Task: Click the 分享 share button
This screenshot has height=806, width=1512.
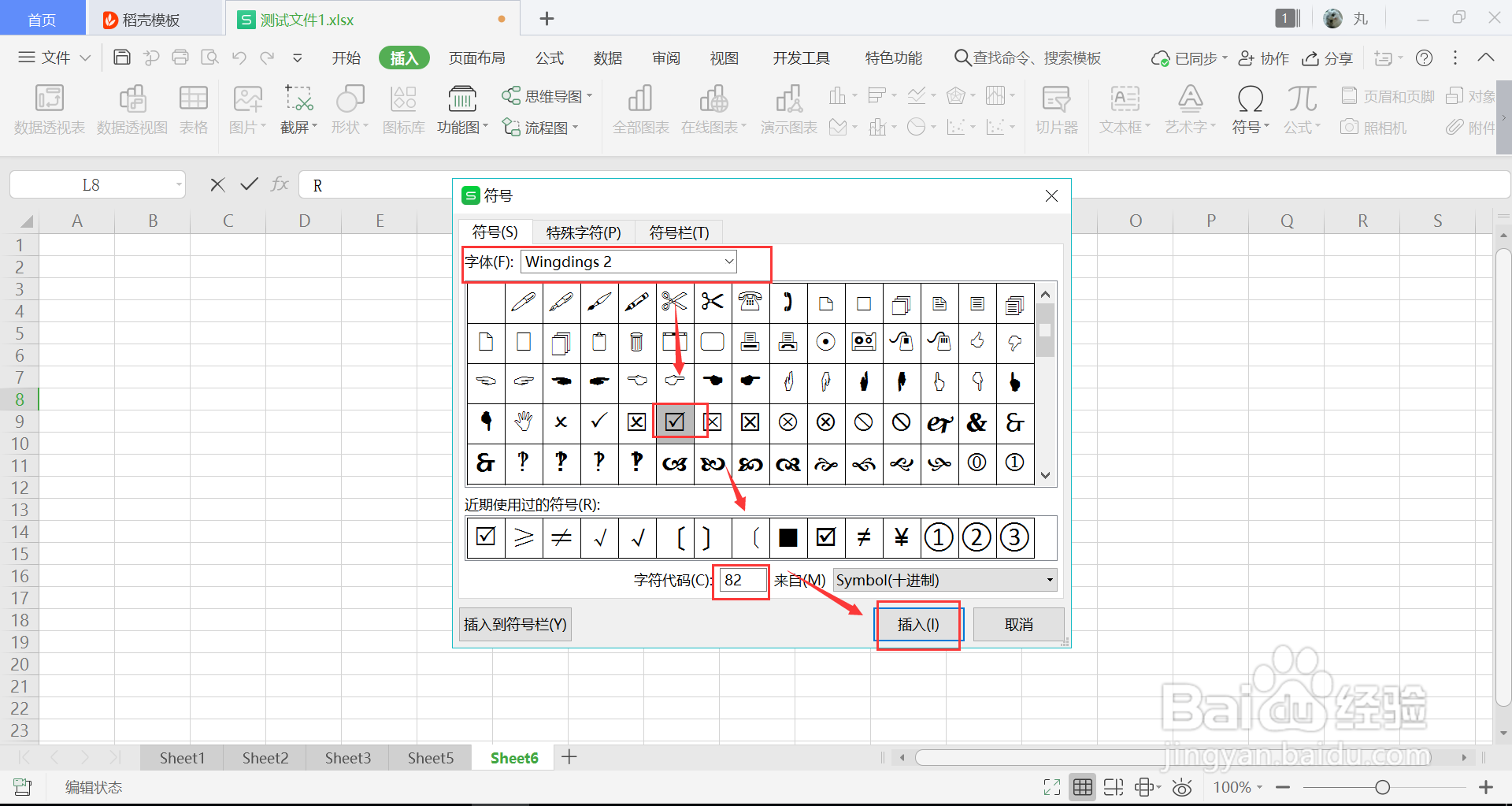Action: point(1328,58)
